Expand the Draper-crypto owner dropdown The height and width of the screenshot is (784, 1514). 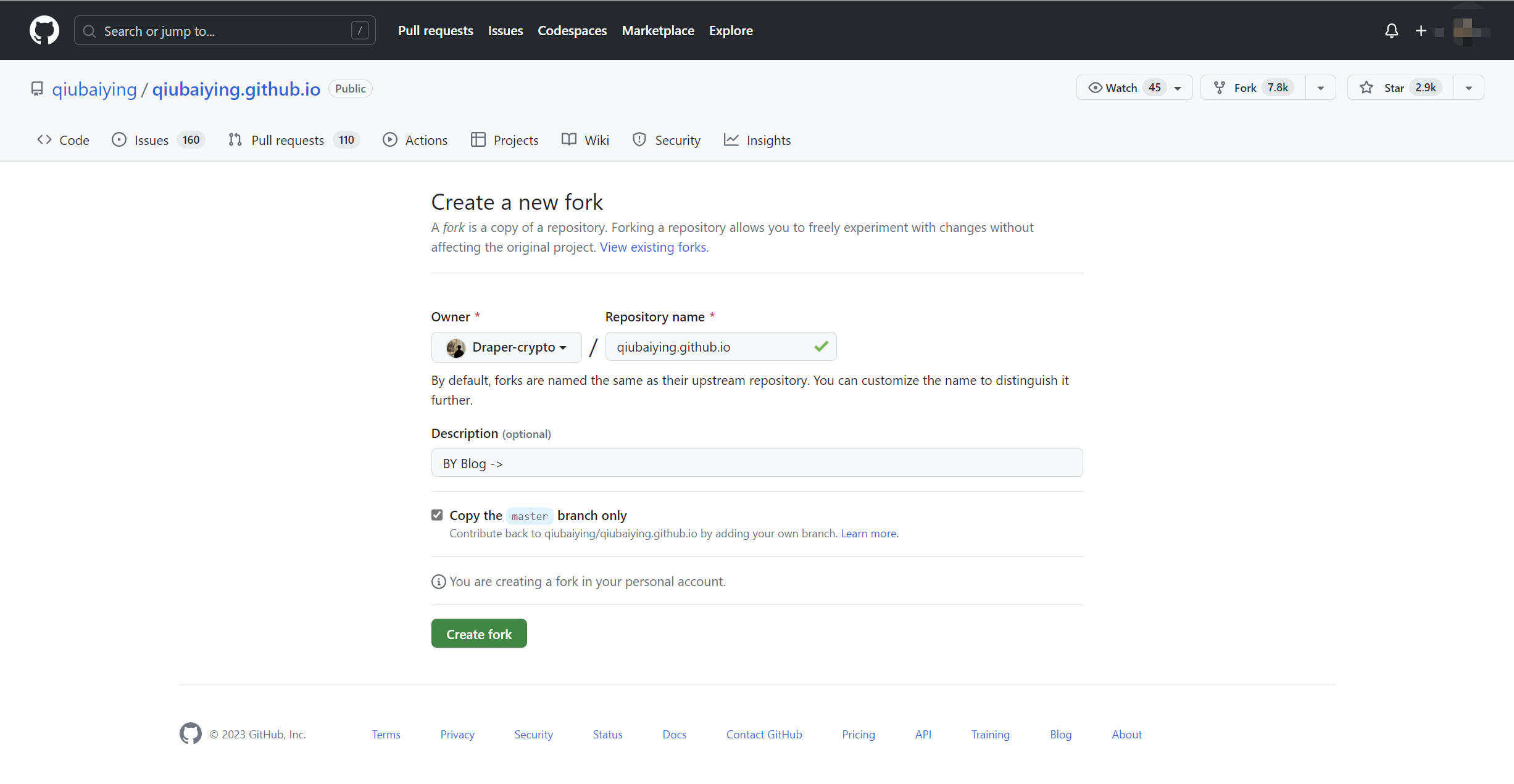[x=506, y=347]
